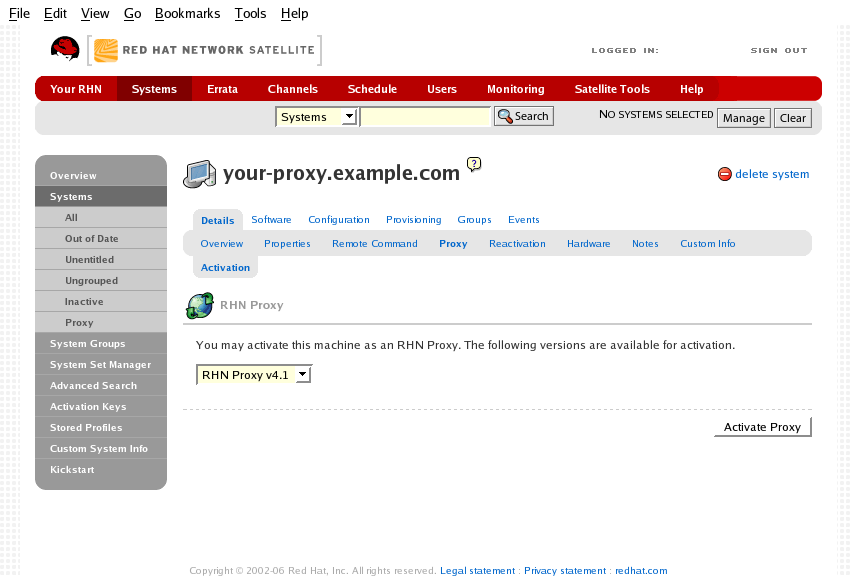The height and width of the screenshot is (577, 852).
Task: Select Unentitled in the sidebar
Action: pyautogui.click(x=101, y=260)
